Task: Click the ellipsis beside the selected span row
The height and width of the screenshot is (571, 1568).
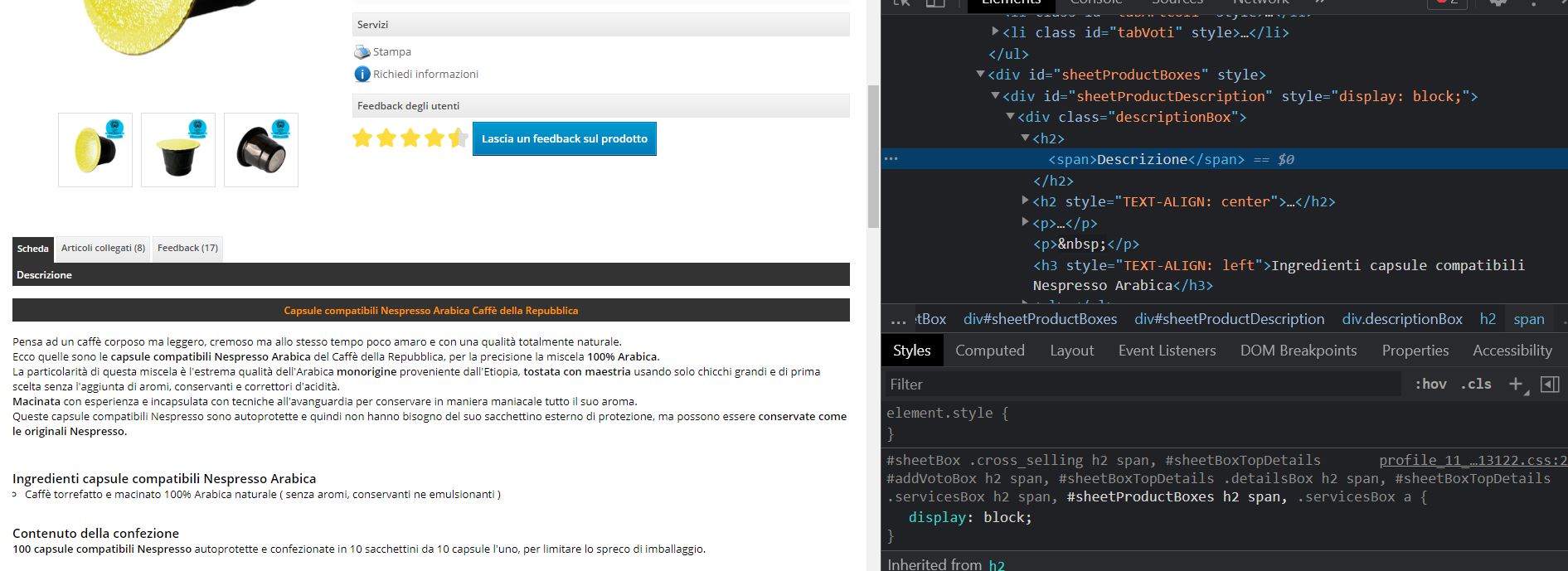Action: [x=891, y=159]
